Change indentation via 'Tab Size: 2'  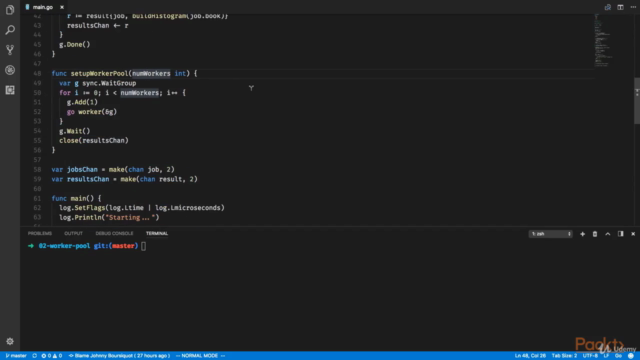click(564, 356)
